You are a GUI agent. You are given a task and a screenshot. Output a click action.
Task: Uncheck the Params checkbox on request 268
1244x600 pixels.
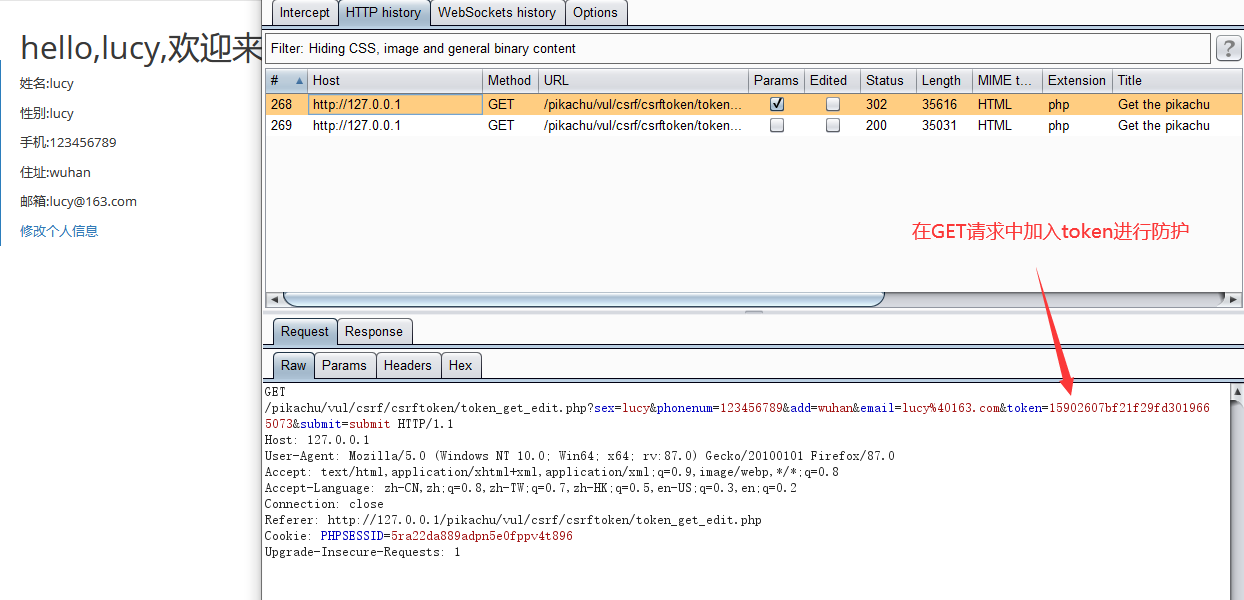point(775,103)
